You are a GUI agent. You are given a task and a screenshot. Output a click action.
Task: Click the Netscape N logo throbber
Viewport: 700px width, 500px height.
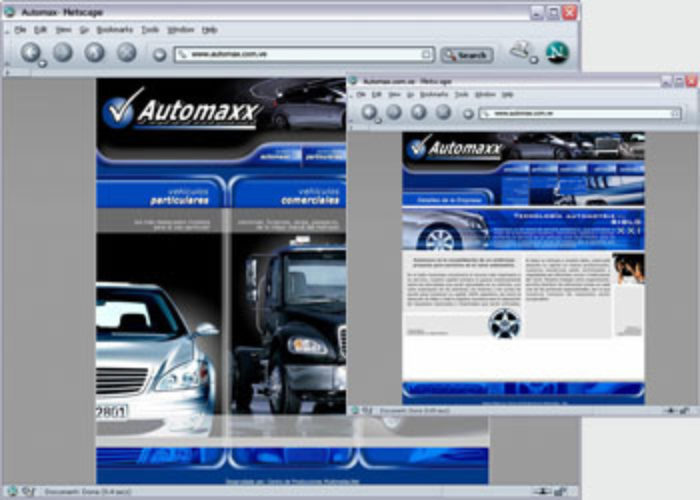click(x=557, y=52)
